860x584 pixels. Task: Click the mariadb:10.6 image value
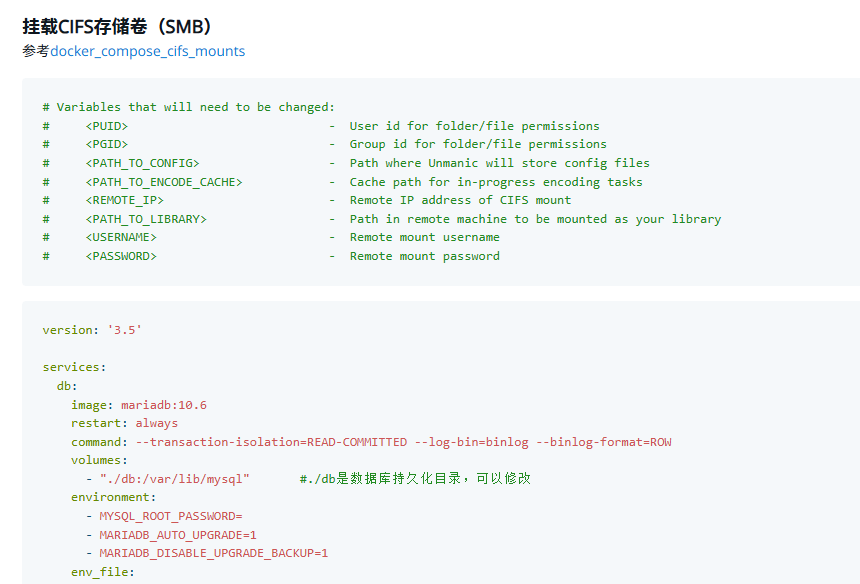164,405
